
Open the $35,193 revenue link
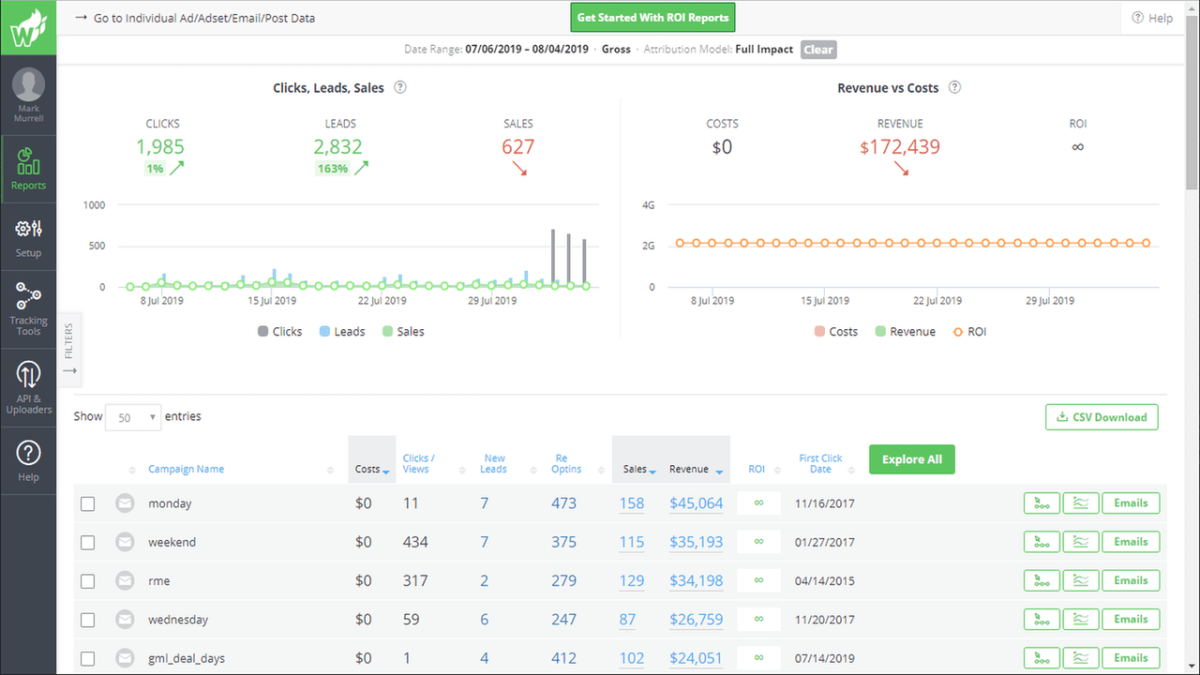[696, 542]
